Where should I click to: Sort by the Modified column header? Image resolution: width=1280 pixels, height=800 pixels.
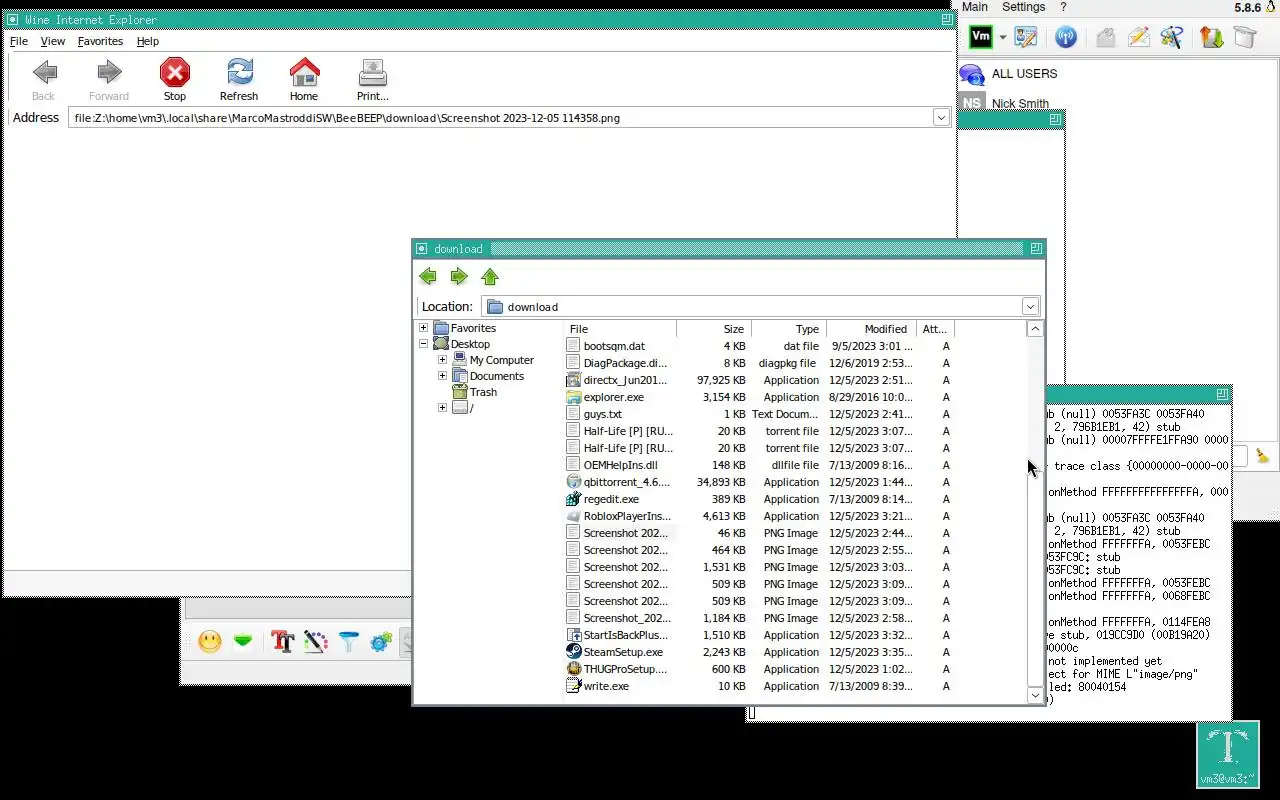pos(871,329)
